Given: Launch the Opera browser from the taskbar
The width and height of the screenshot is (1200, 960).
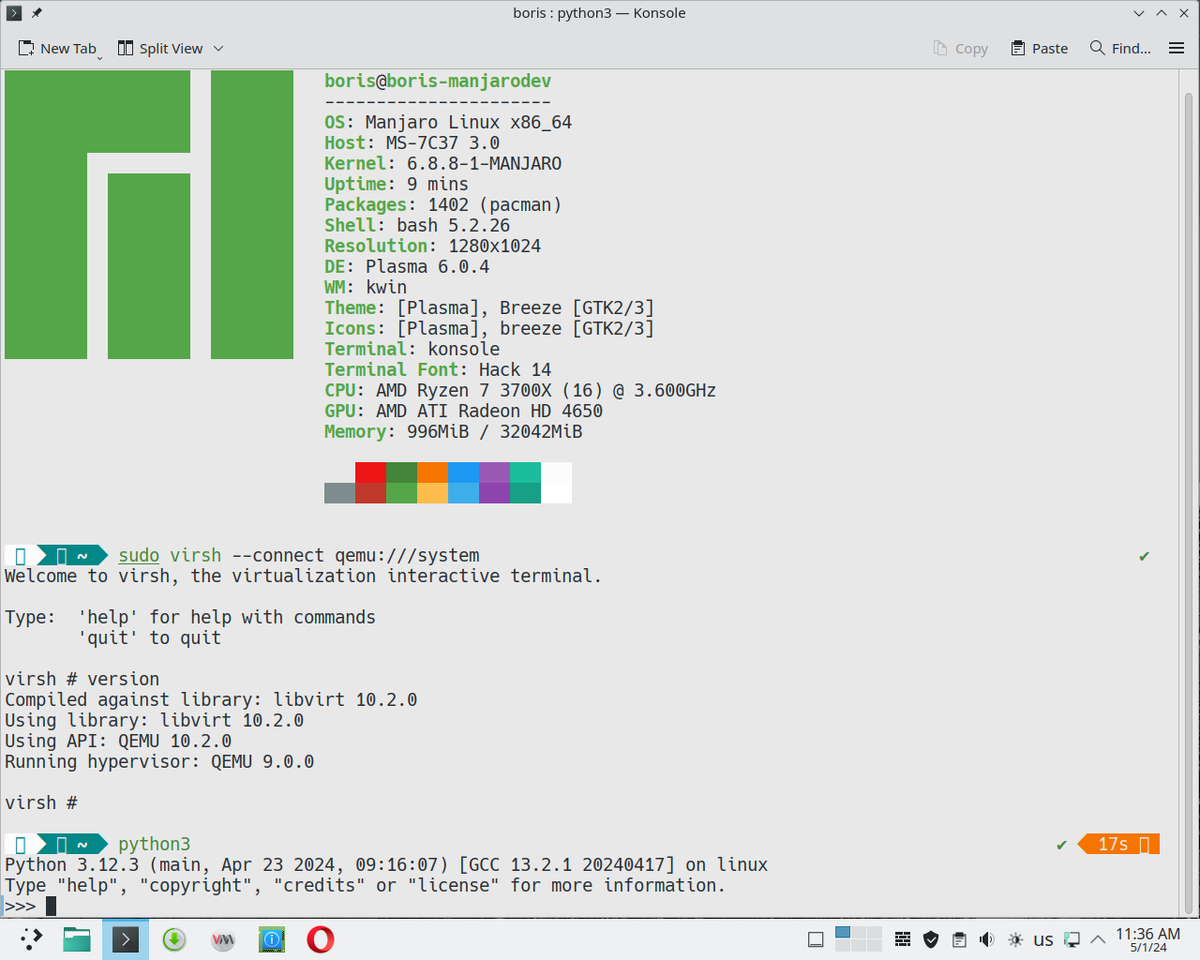Looking at the screenshot, I should tap(320, 939).
